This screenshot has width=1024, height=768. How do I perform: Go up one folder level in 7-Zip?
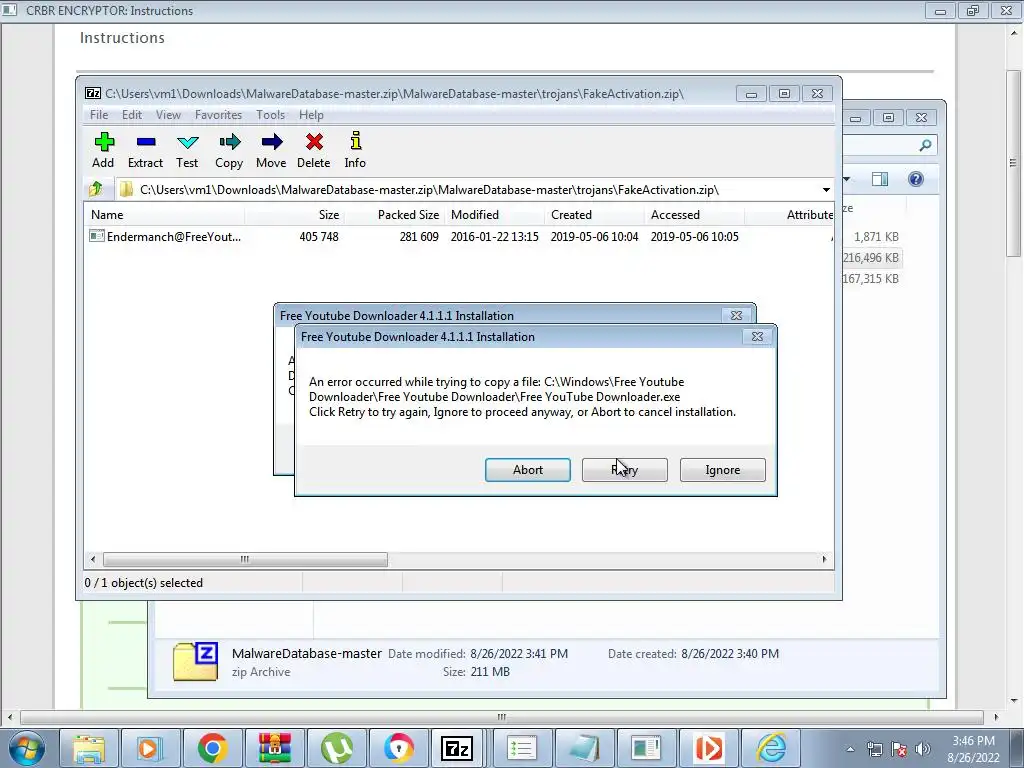(96, 189)
